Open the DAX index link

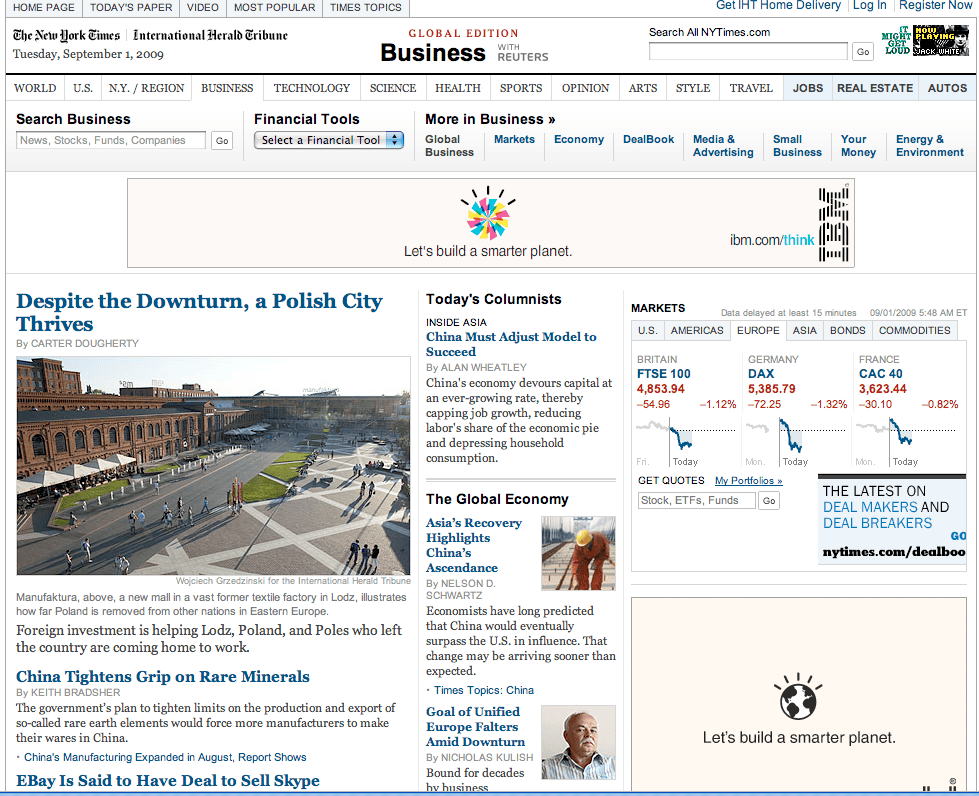pyautogui.click(x=761, y=373)
